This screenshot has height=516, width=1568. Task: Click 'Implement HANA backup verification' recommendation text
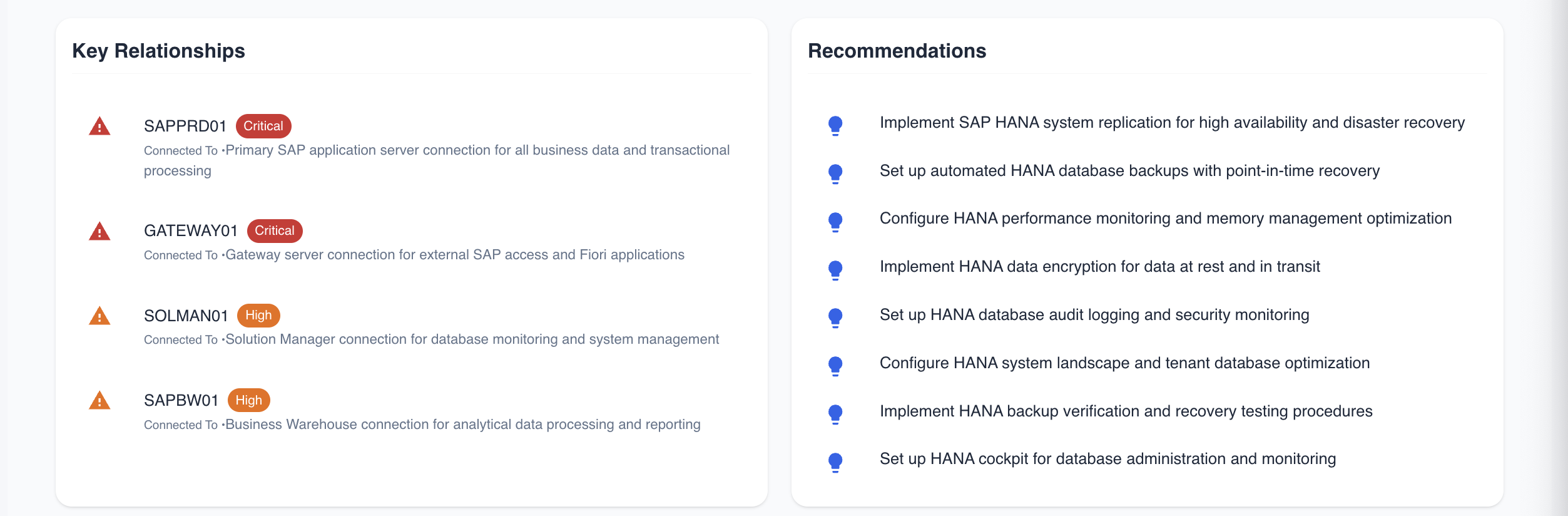click(x=1126, y=411)
